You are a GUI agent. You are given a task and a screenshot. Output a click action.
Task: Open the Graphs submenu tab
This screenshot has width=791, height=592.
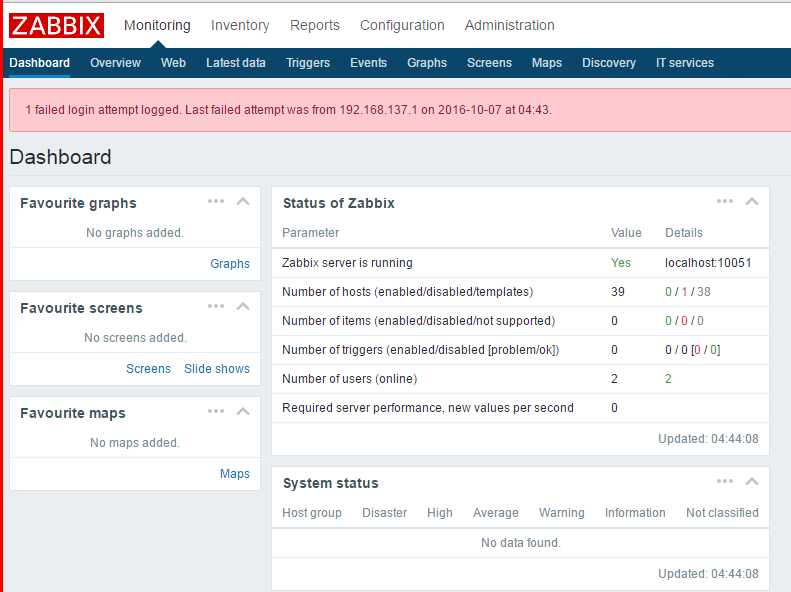coord(427,63)
